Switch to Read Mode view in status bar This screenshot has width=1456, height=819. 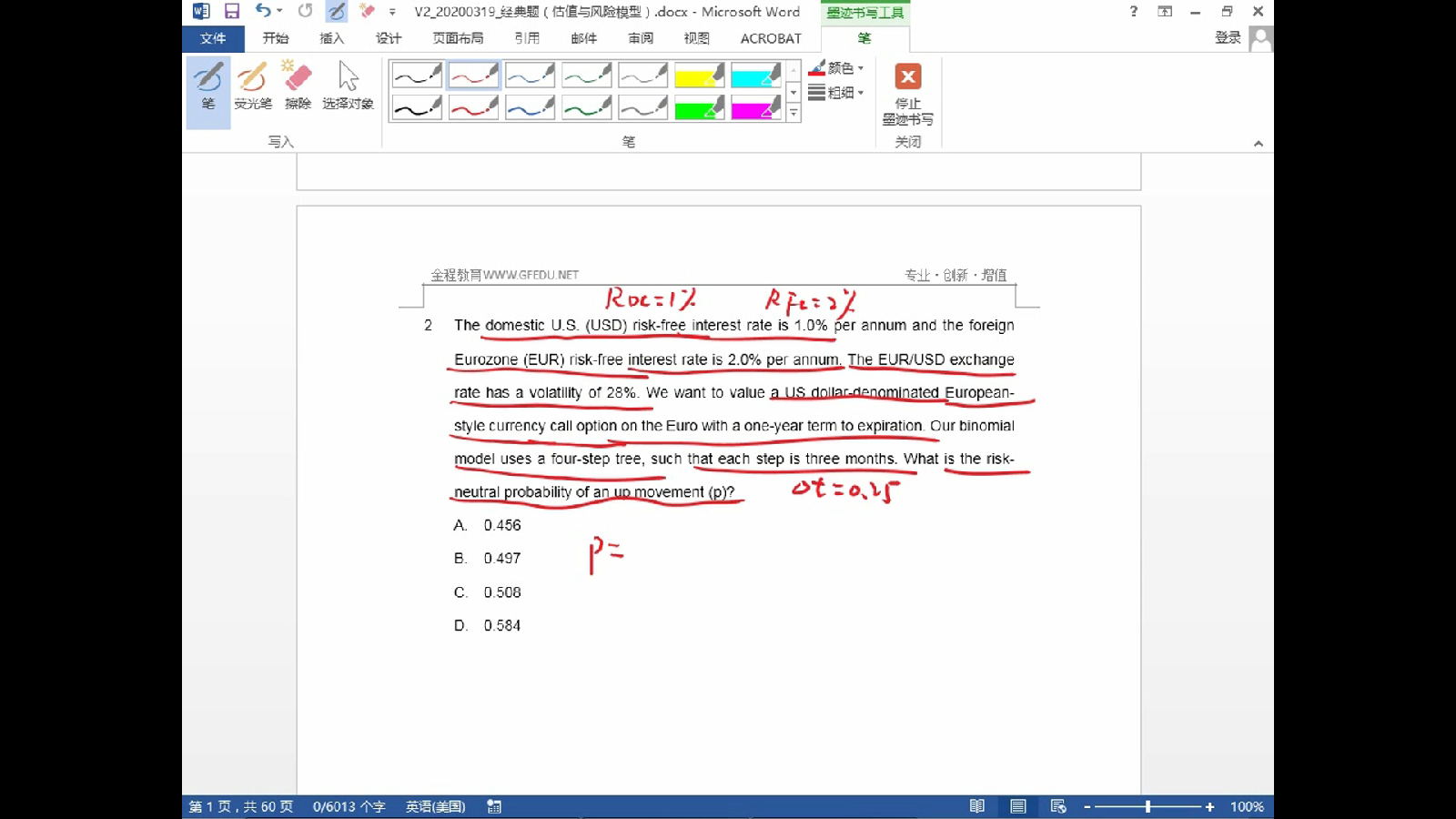pos(977,806)
